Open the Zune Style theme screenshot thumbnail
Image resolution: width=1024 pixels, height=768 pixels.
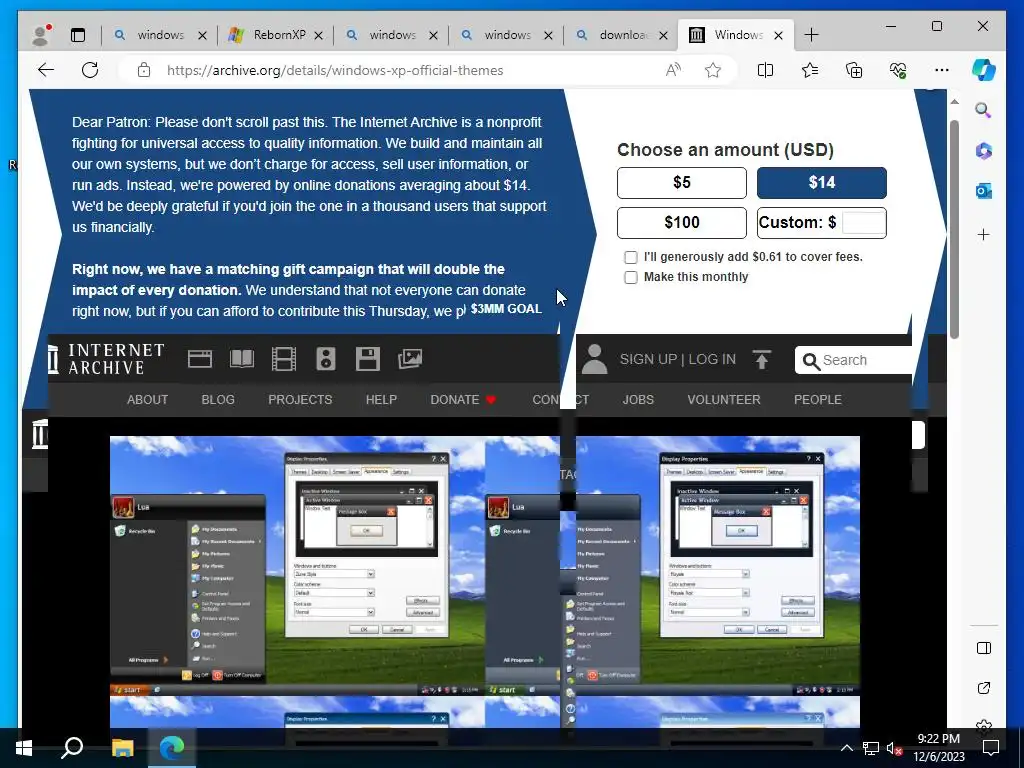coord(298,565)
